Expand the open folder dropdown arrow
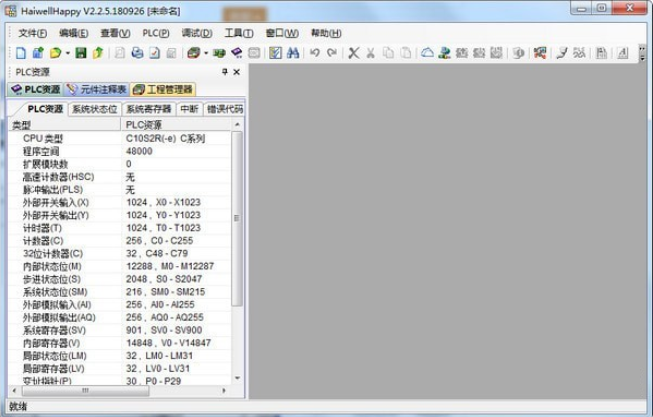 click(67, 53)
